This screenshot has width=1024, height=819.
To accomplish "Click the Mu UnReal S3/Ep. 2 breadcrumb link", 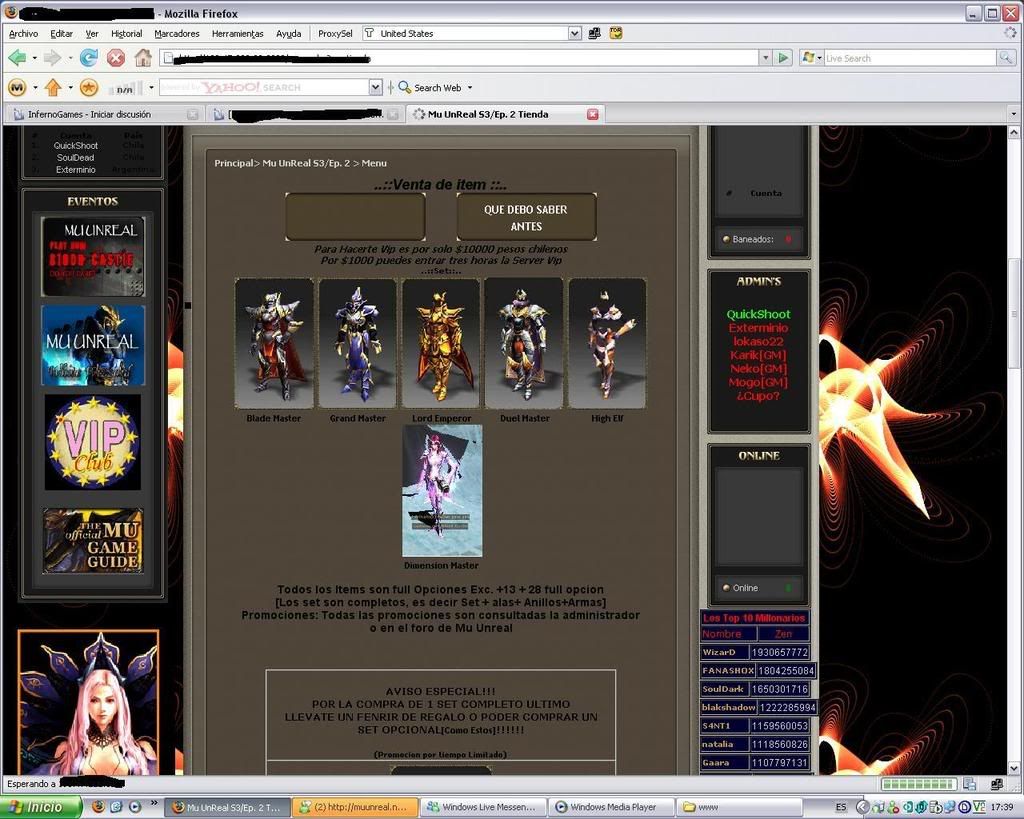I will coord(306,163).
